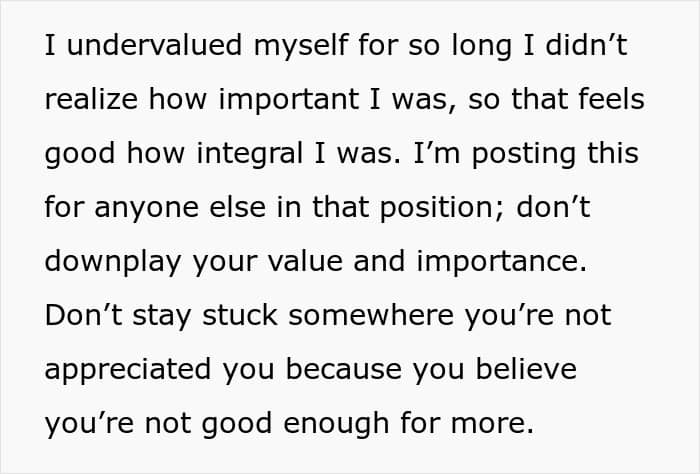
Task: Click the word "somewhere"
Action: (371, 316)
